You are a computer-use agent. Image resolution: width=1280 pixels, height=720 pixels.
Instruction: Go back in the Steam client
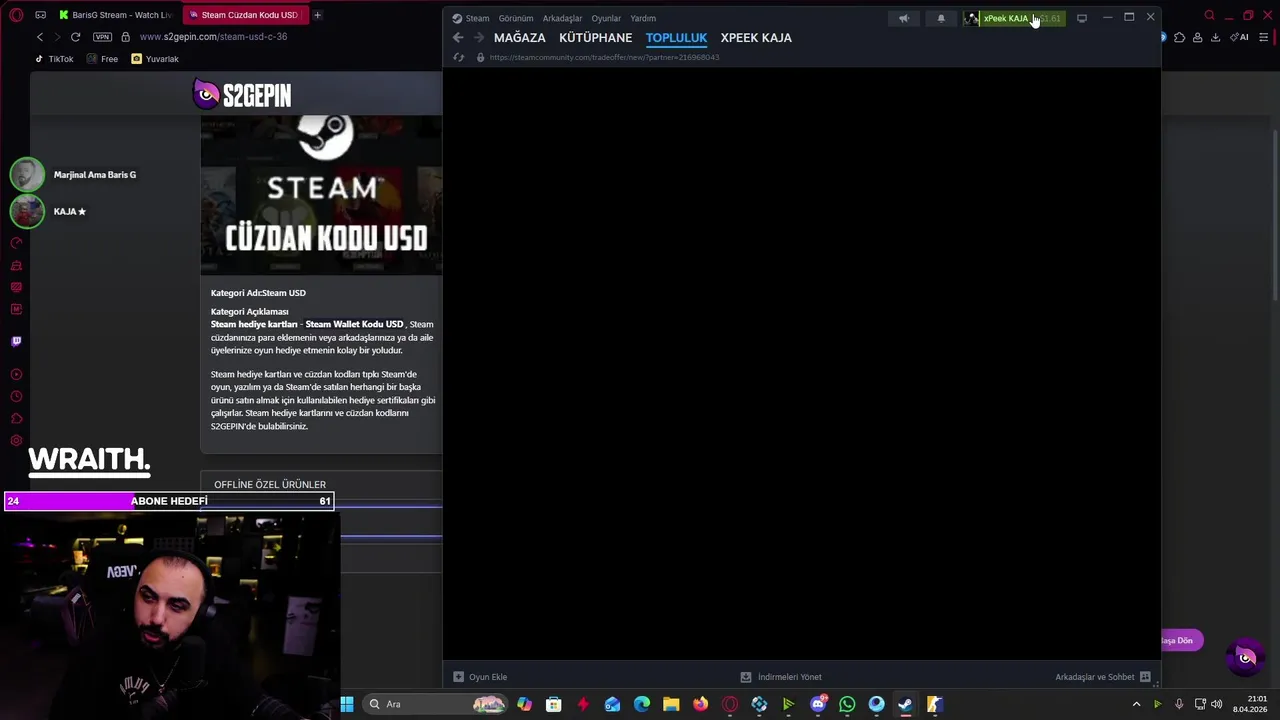[458, 38]
